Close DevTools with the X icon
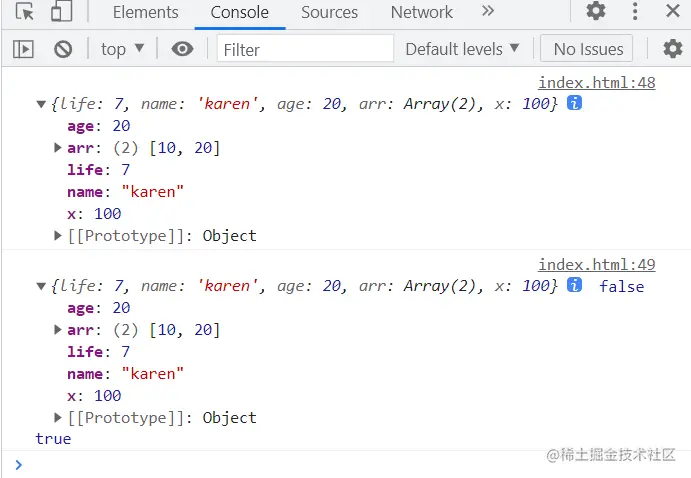 [x=672, y=11]
